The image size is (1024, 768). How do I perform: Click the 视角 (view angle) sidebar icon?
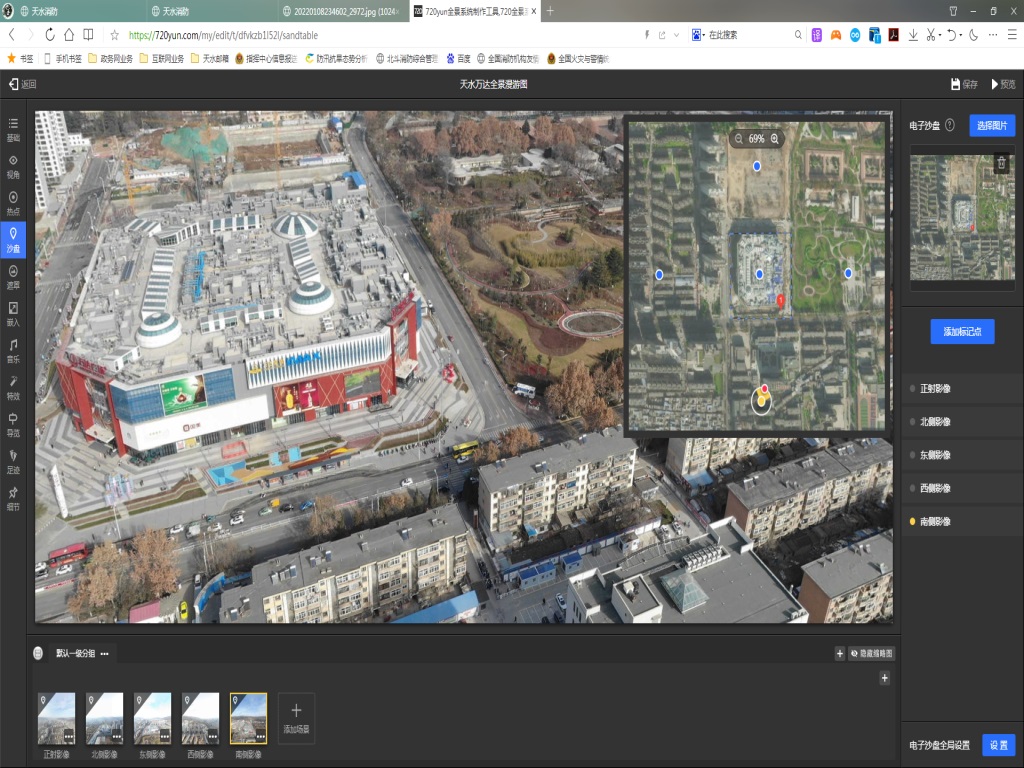(13, 165)
